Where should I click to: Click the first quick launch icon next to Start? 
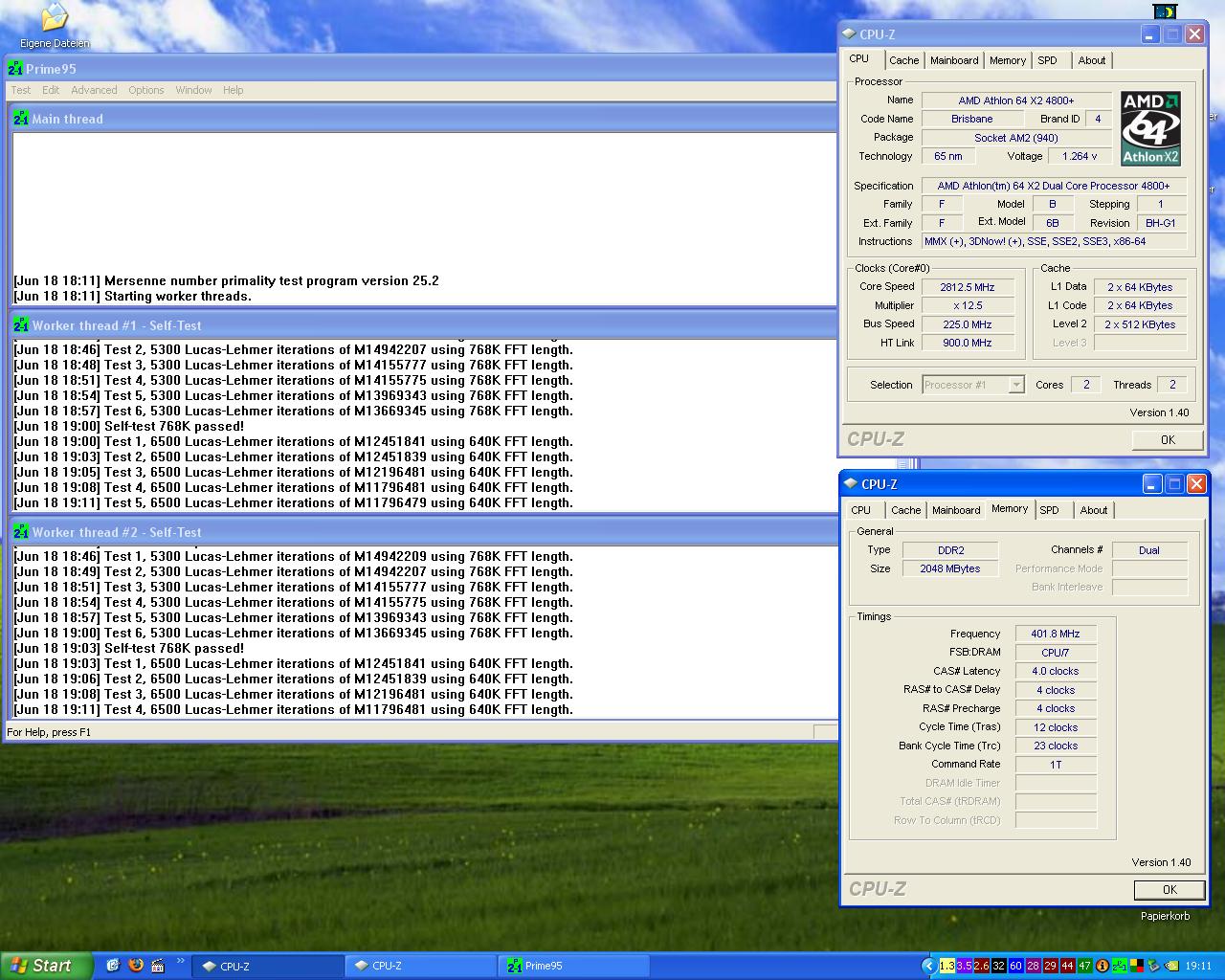pos(113,966)
